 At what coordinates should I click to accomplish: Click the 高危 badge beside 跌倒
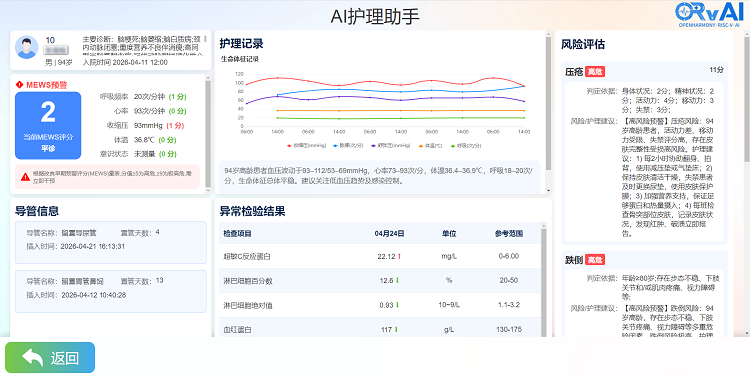[595, 260]
